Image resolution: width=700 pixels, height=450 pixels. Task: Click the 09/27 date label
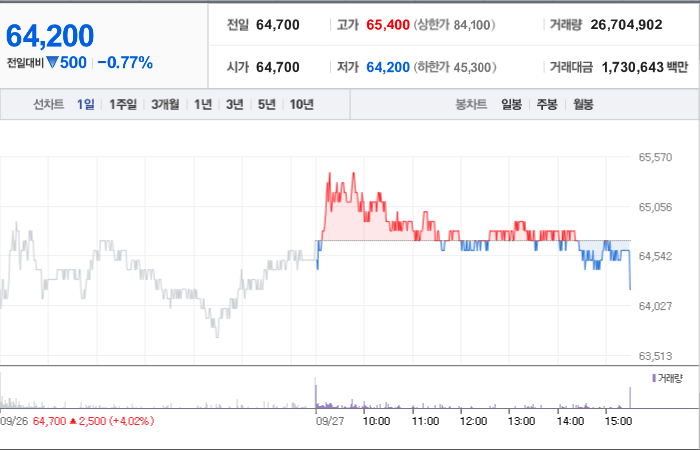(330, 421)
